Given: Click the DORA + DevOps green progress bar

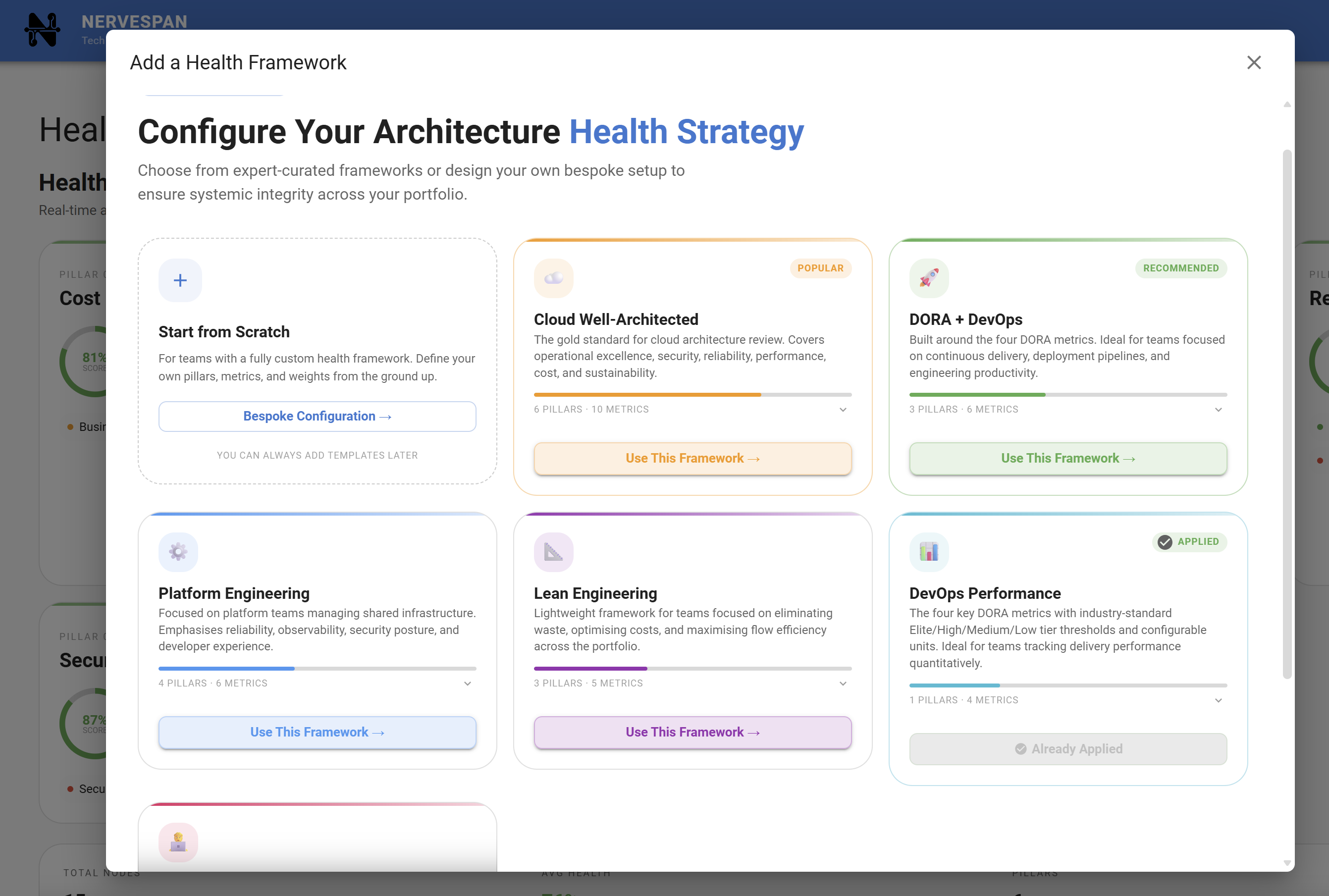Looking at the screenshot, I should [x=1068, y=395].
